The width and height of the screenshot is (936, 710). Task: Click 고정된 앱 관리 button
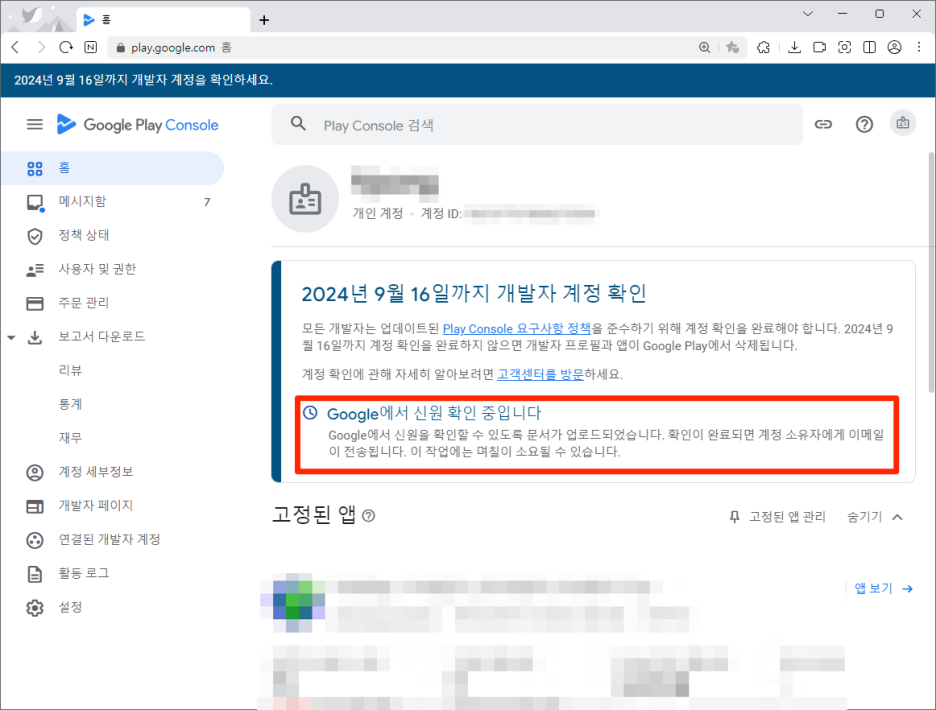(x=778, y=517)
